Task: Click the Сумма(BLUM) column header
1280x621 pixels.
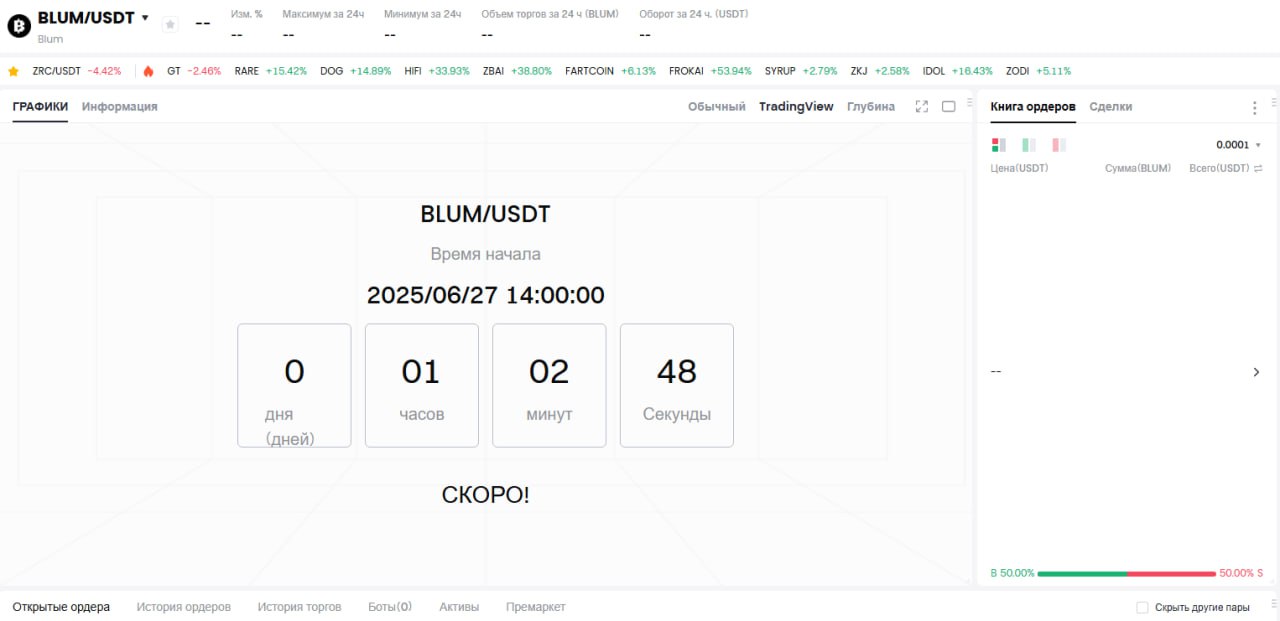Action: click(1138, 168)
